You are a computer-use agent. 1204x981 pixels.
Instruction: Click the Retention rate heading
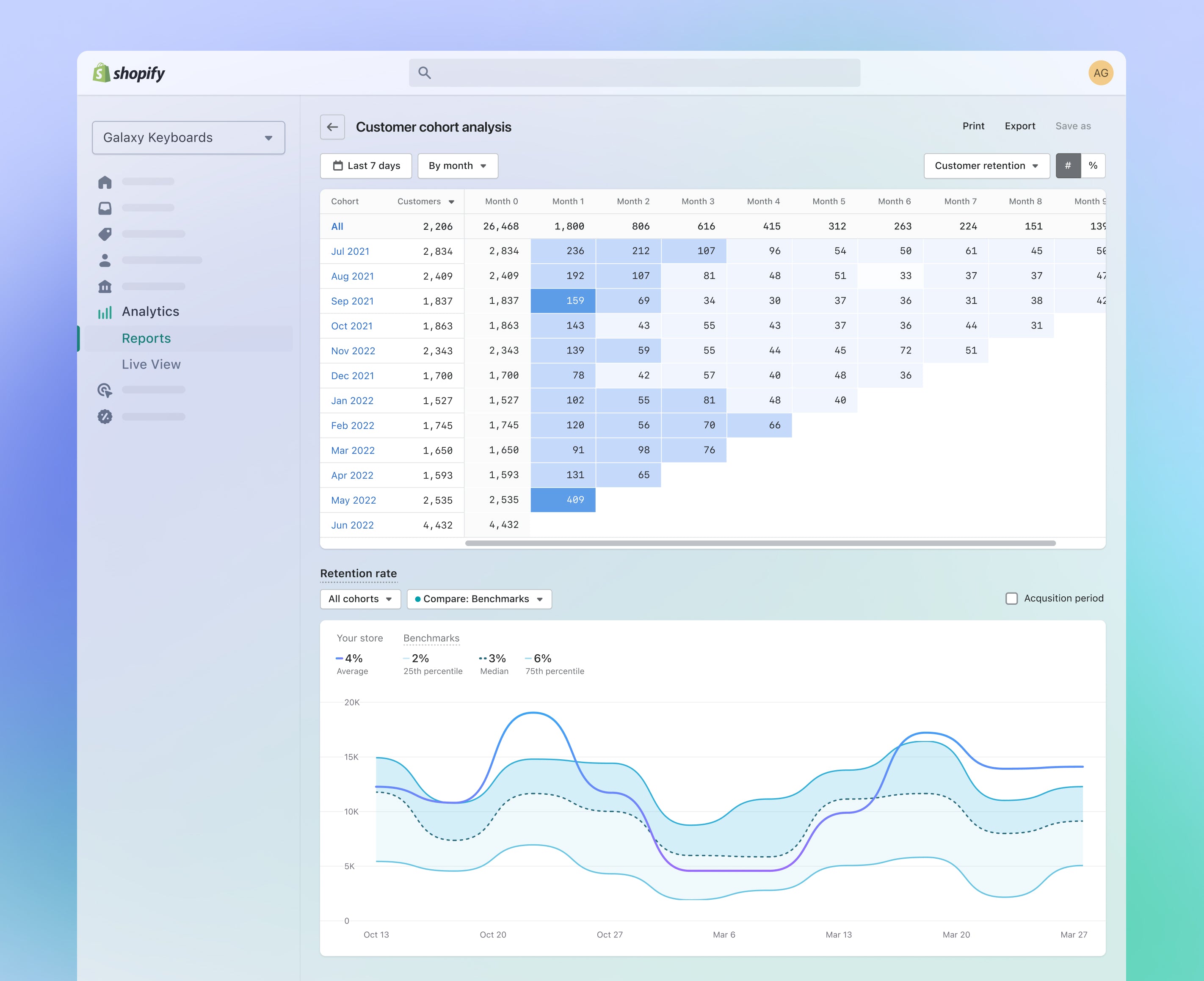click(x=359, y=573)
